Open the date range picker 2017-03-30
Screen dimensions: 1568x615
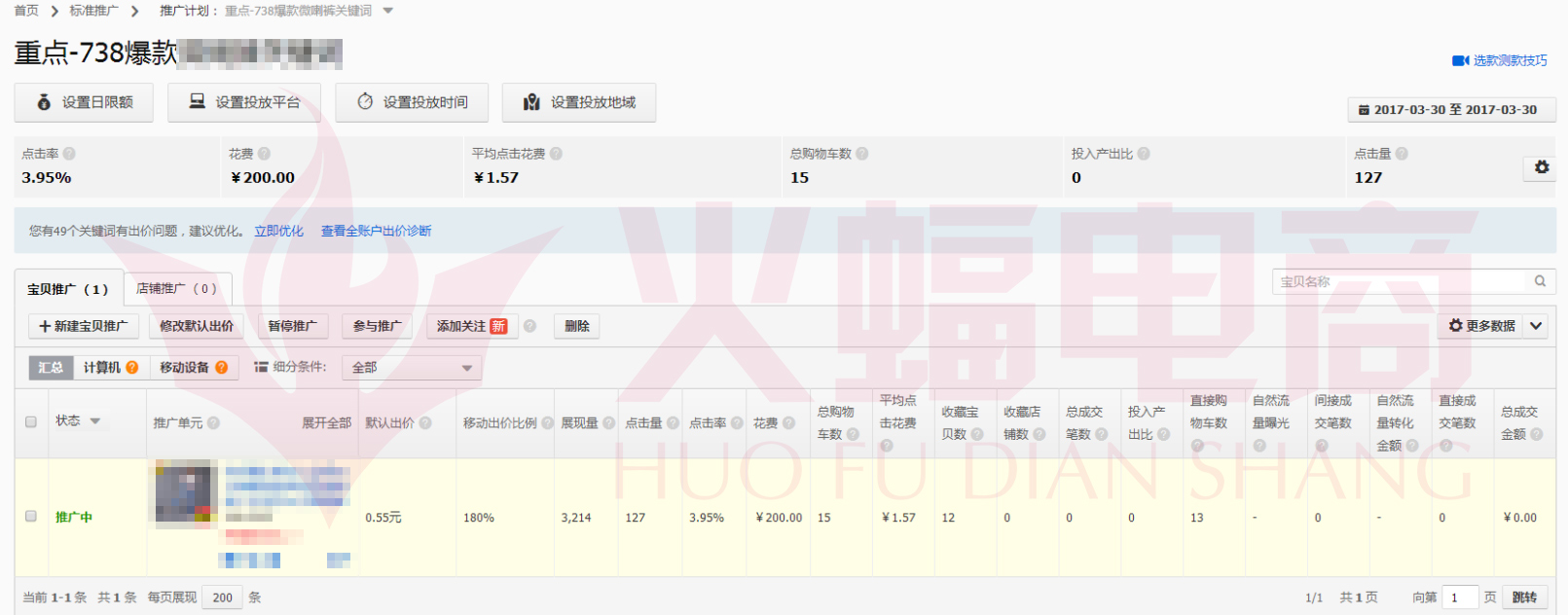(x=1452, y=110)
